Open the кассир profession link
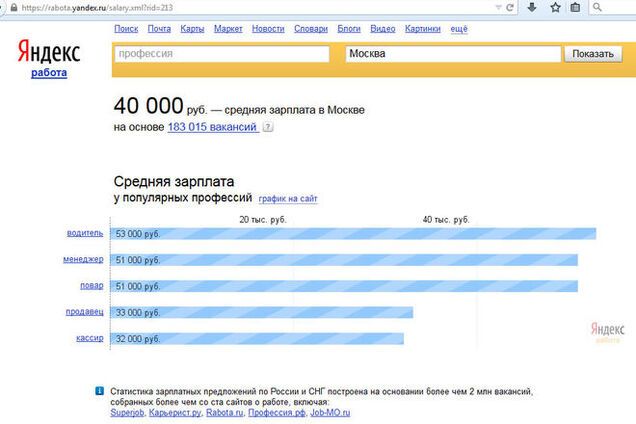This screenshot has width=636, height=424. pos(90,338)
